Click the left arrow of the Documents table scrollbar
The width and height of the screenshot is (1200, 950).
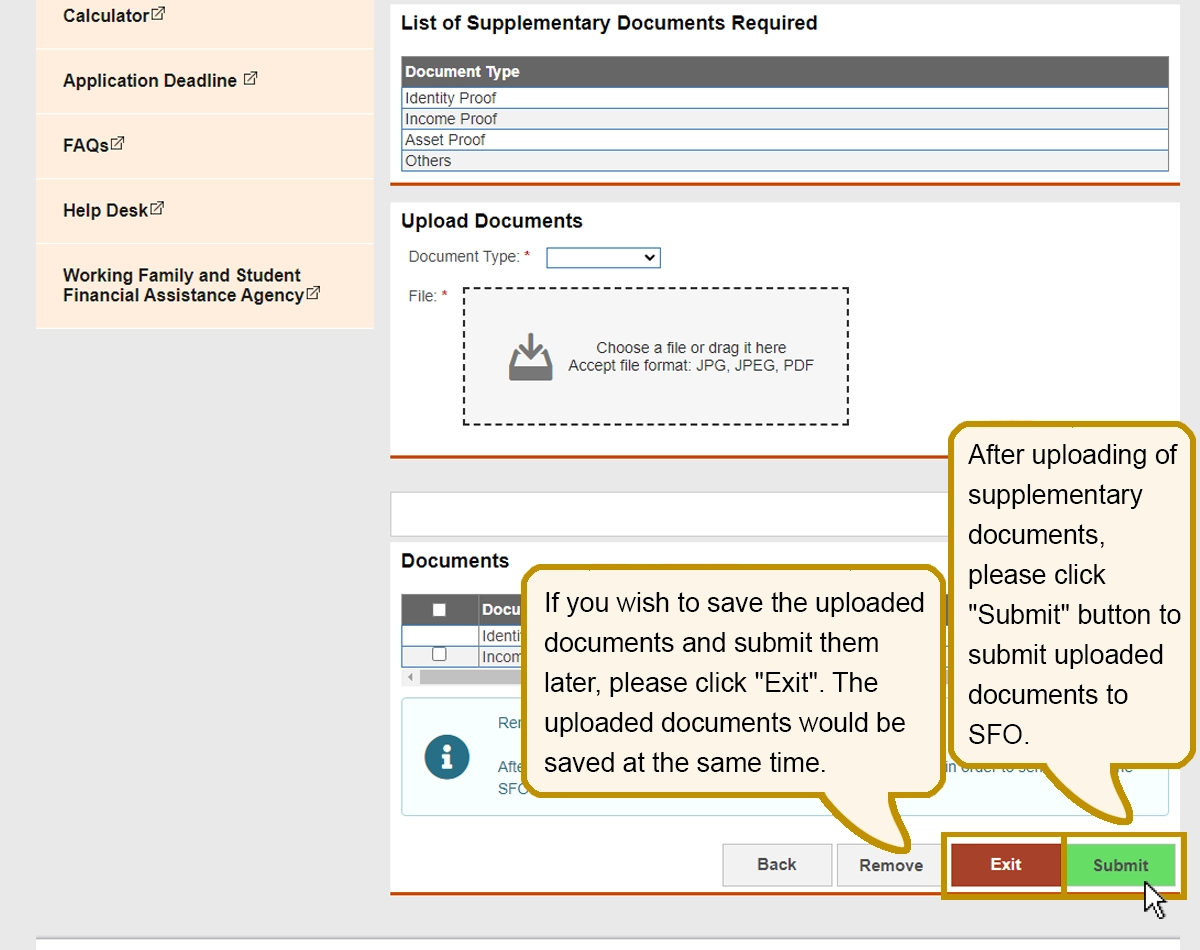pyautogui.click(x=409, y=677)
